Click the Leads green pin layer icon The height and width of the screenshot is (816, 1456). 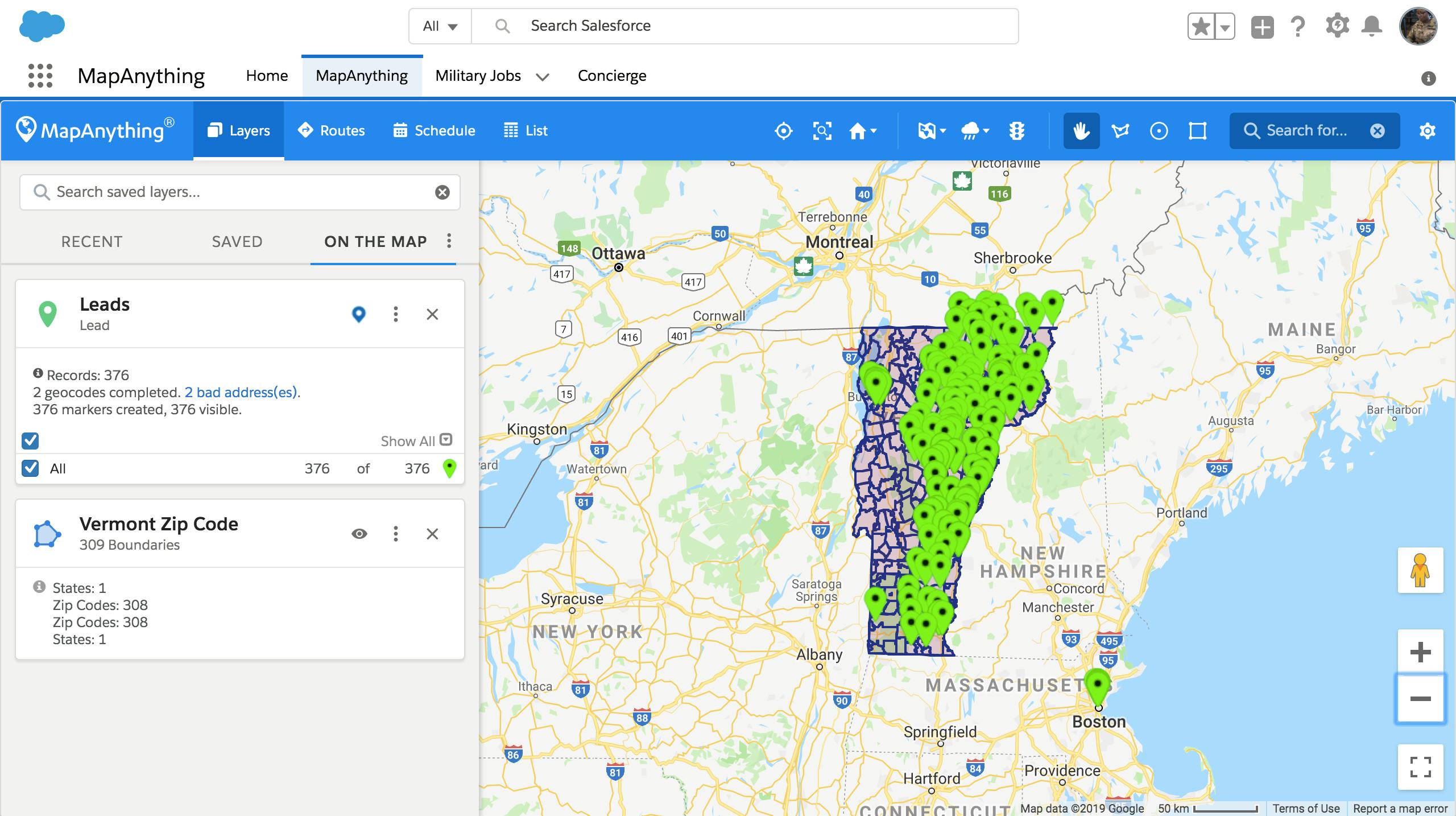coord(48,314)
